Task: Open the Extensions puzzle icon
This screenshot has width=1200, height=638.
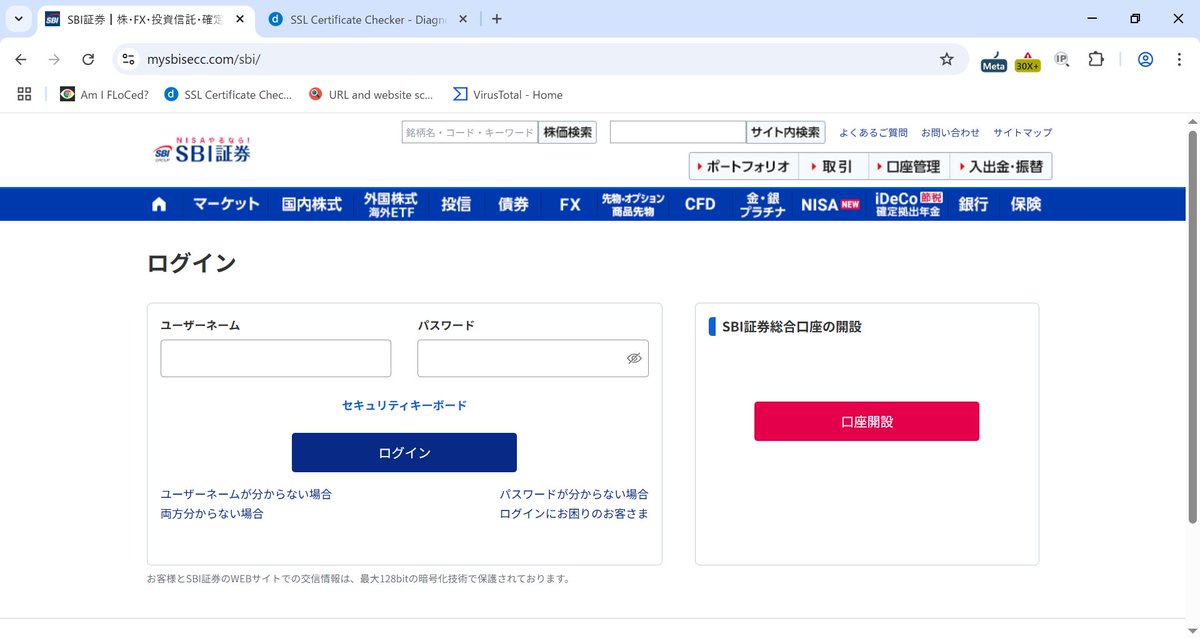Action: 1096,59
